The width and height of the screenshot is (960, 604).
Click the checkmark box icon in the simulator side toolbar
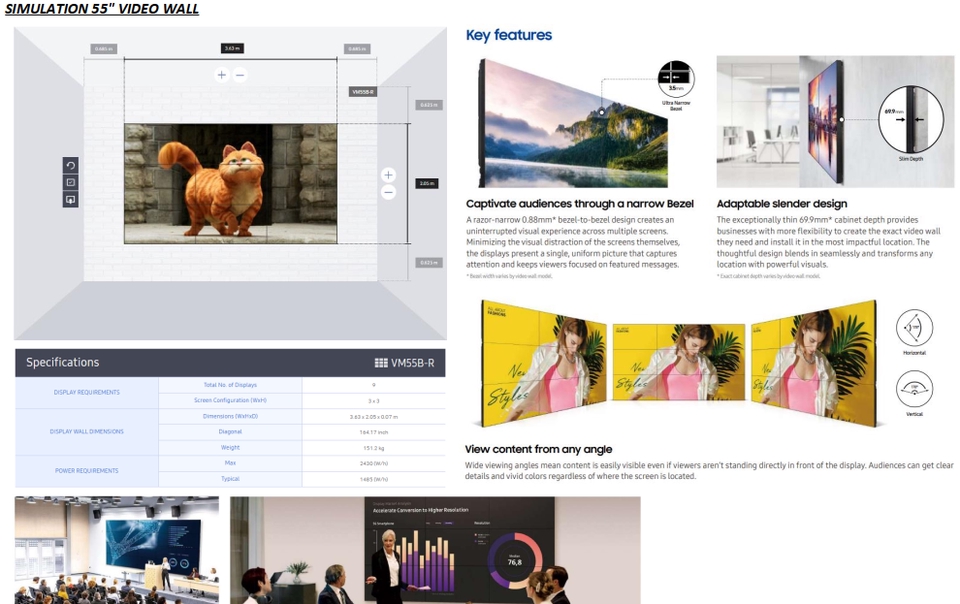click(70, 182)
